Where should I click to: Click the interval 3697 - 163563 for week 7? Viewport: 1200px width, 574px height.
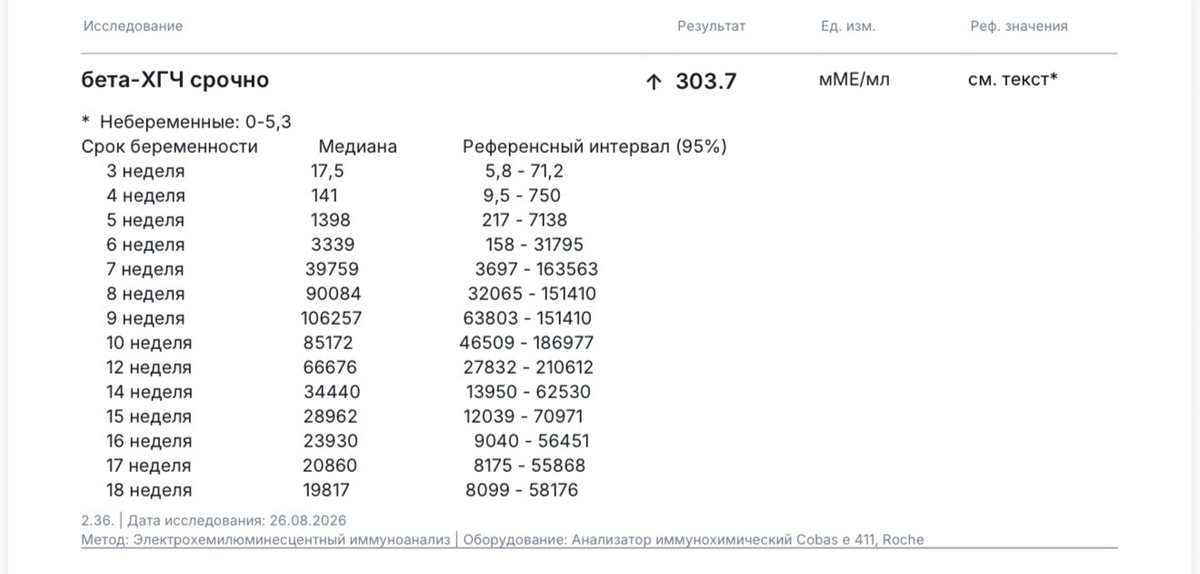[536, 269]
